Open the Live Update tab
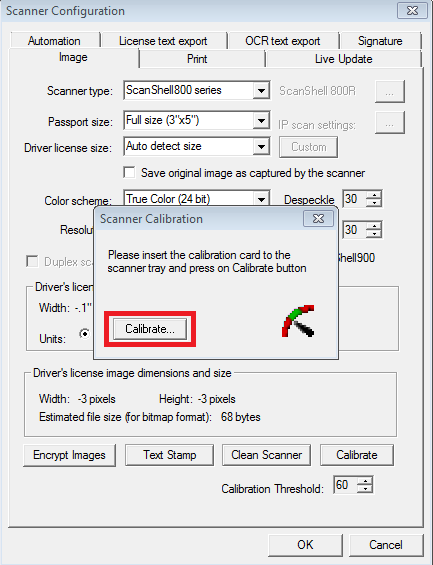Image resolution: width=433 pixels, height=565 pixels. (x=343, y=59)
